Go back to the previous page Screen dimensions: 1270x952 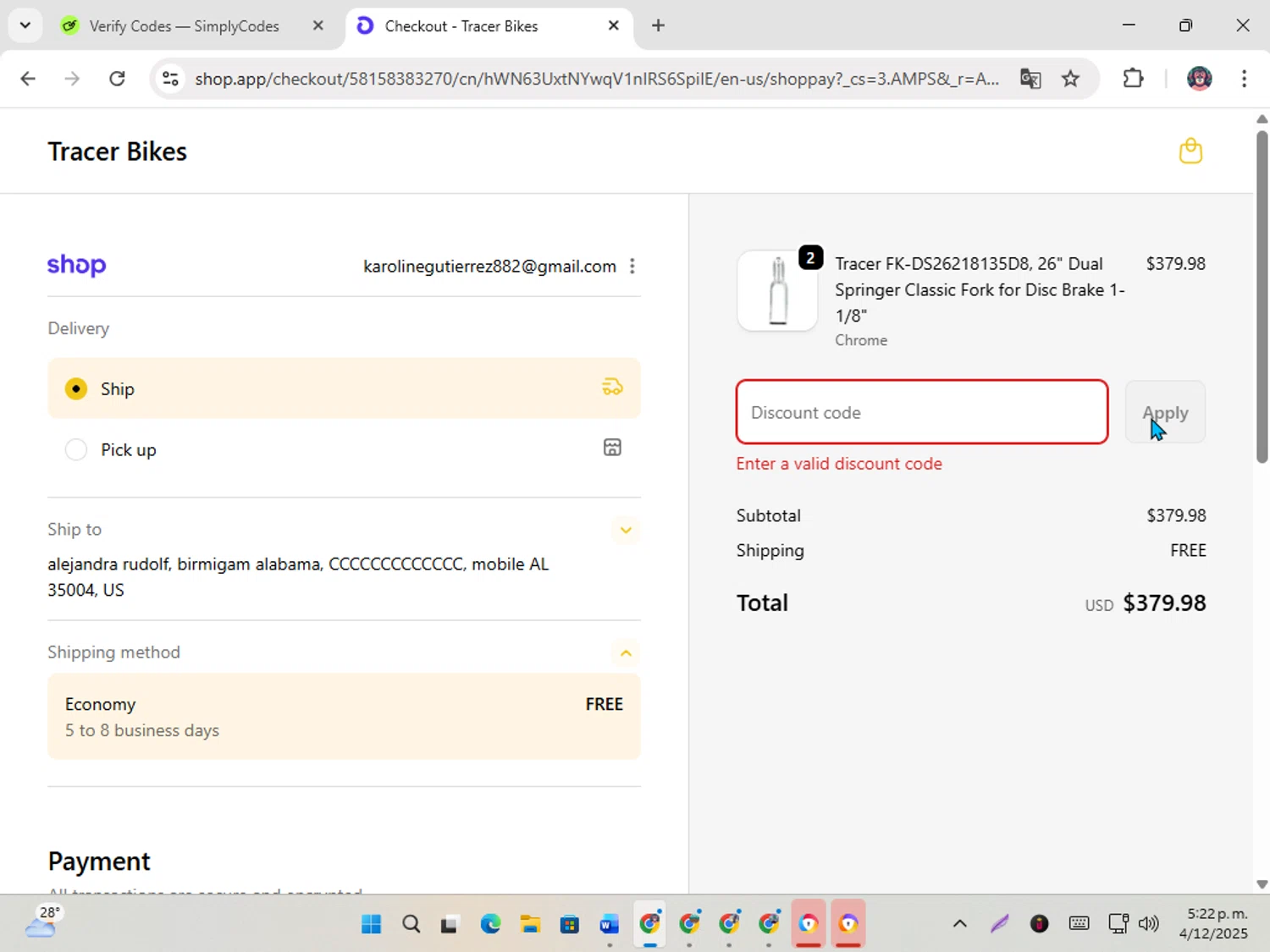28,79
